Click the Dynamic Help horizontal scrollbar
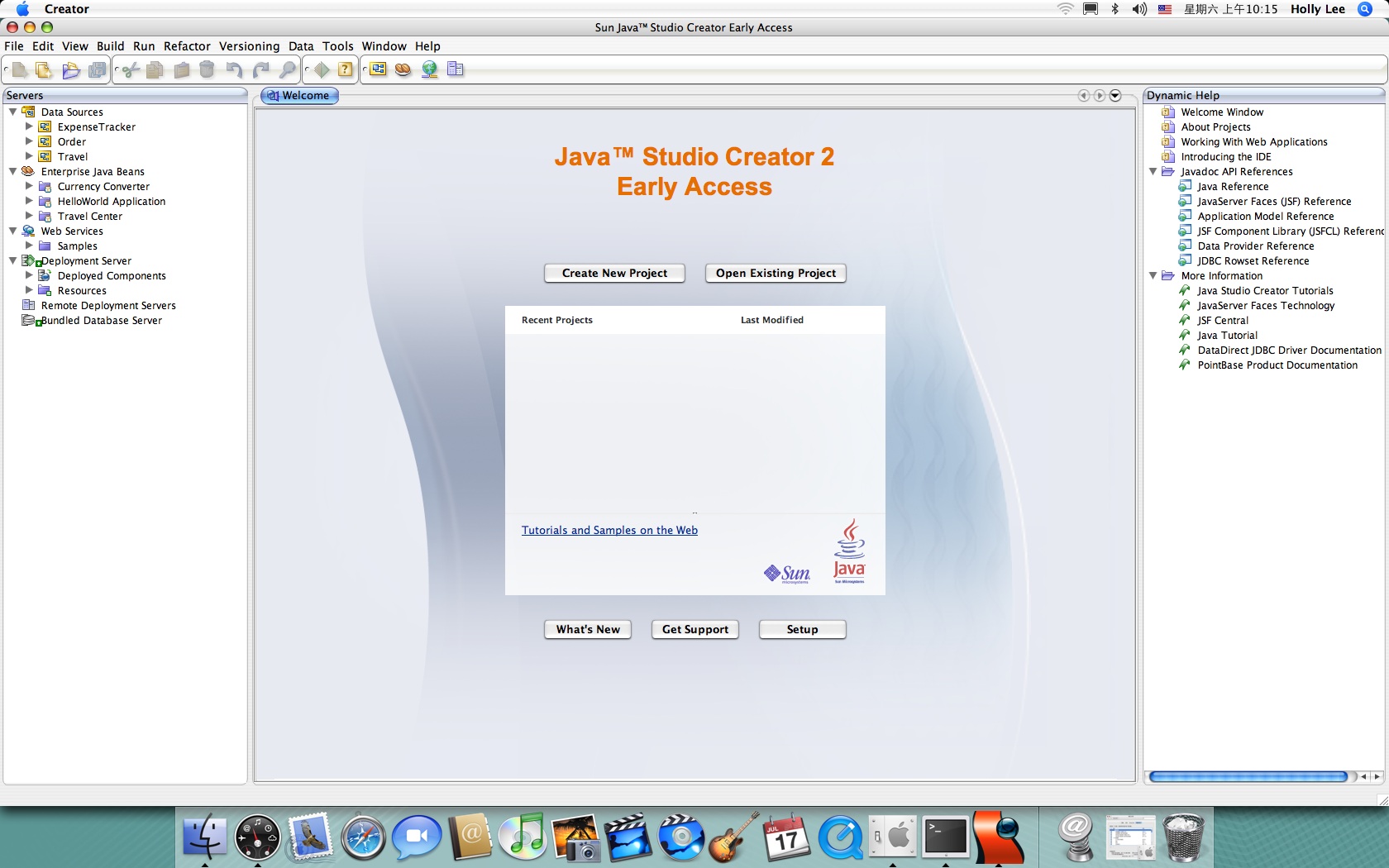The image size is (1389, 868). pos(1248,776)
